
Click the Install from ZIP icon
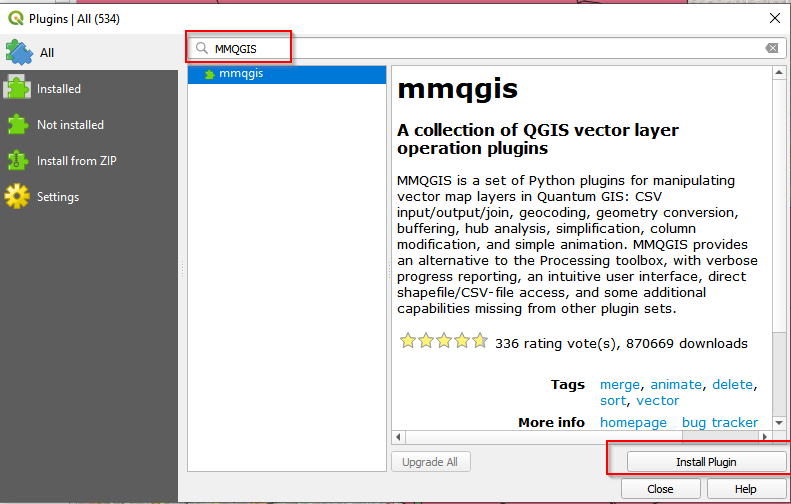pos(18,160)
